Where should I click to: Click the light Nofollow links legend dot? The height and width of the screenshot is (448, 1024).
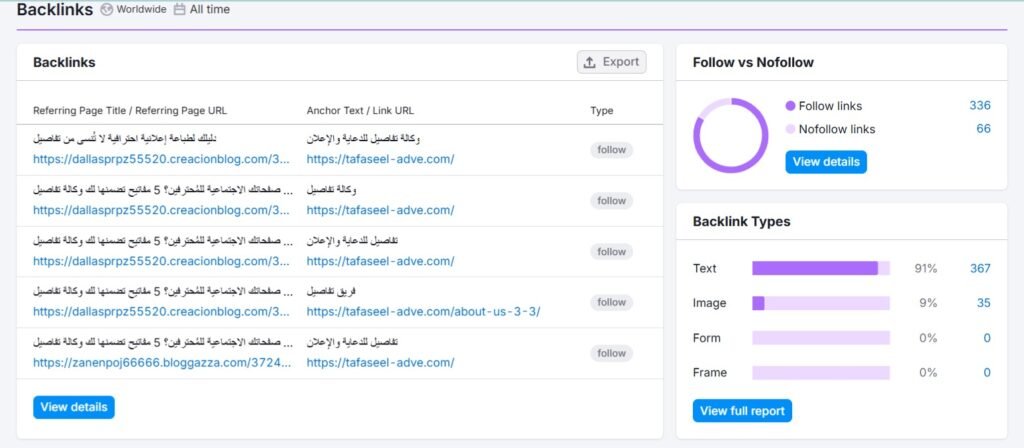tap(790, 129)
